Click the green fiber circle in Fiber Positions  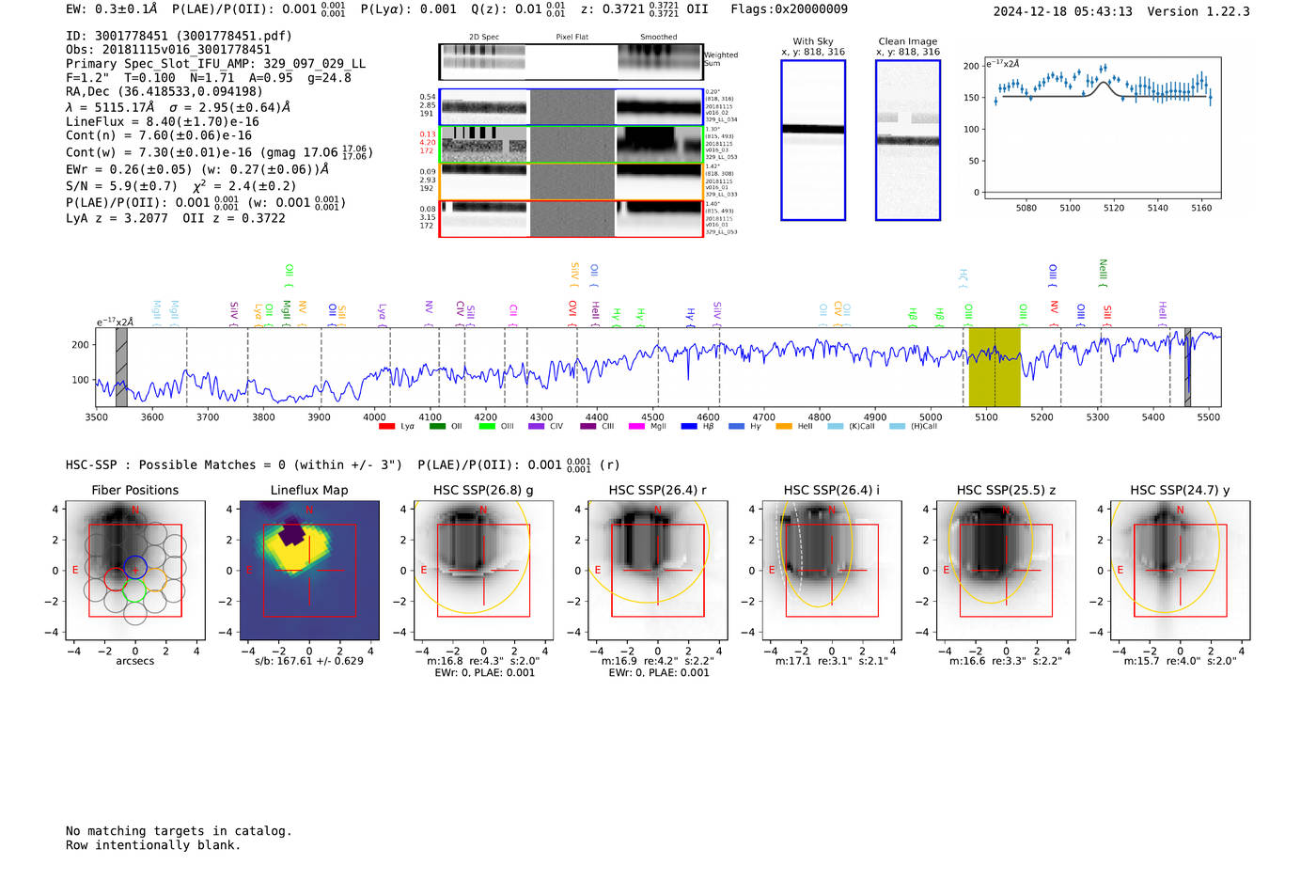tap(135, 590)
